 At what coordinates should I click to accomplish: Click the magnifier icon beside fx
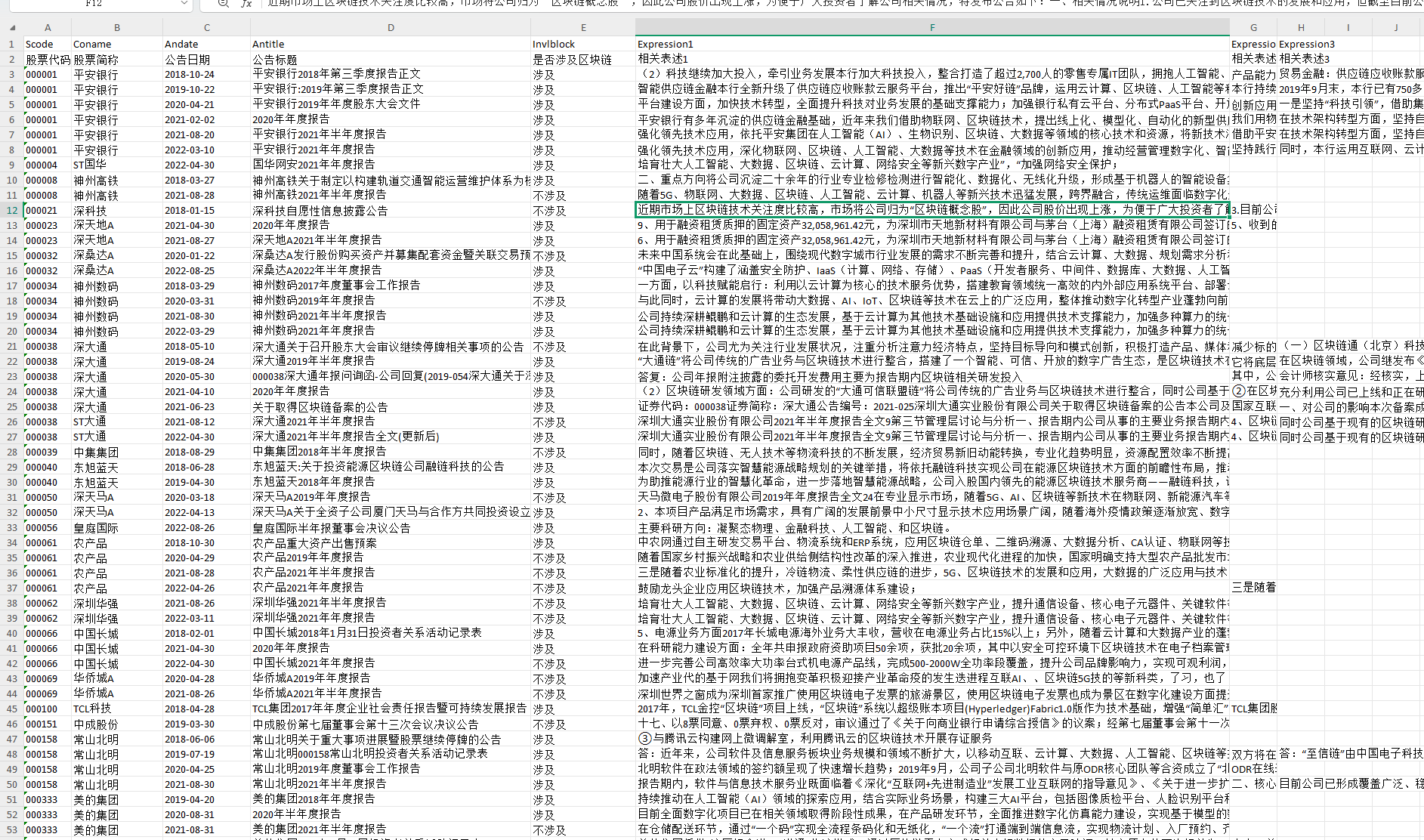point(223,4)
